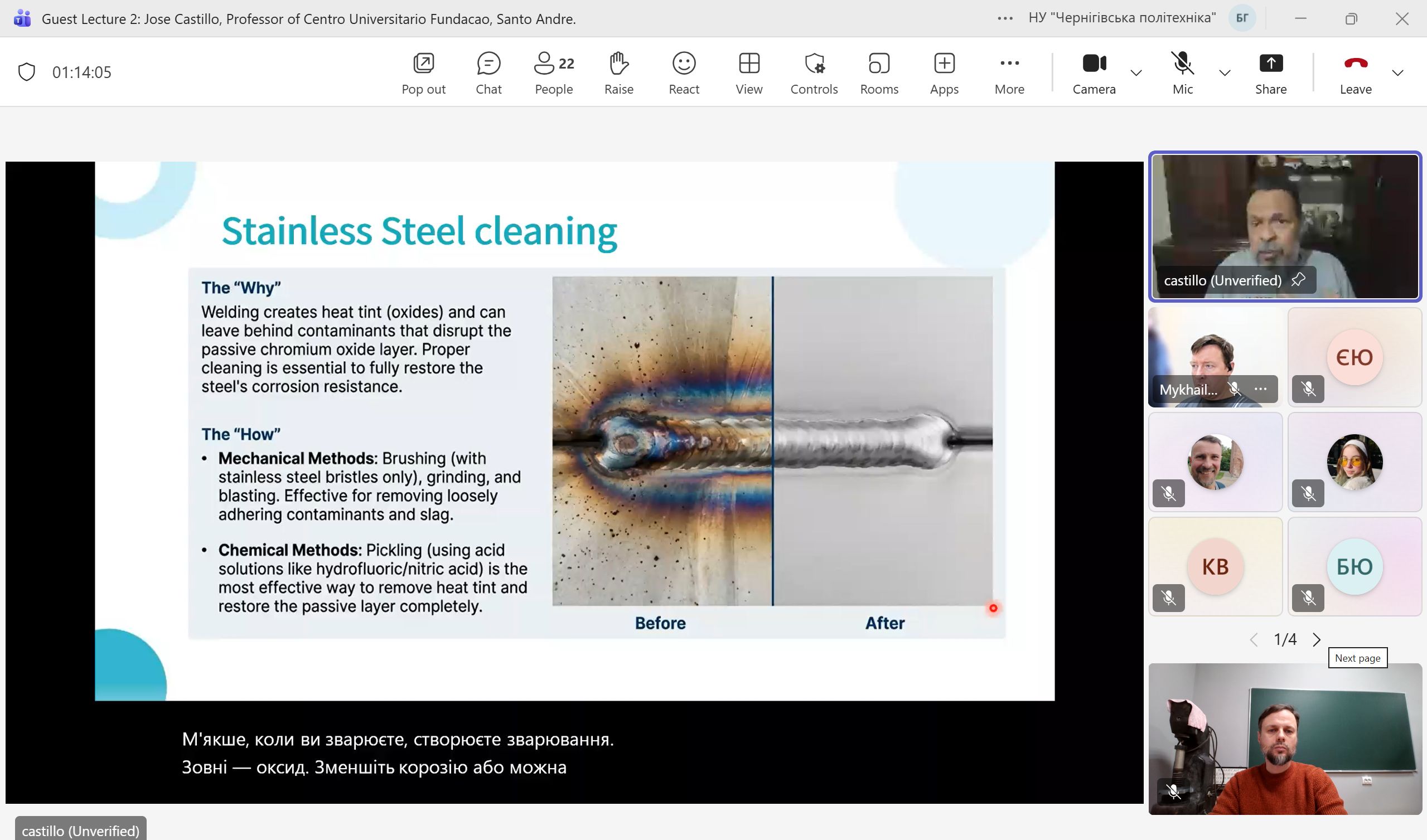Toggle the Camera on or off

[x=1094, y=73]
